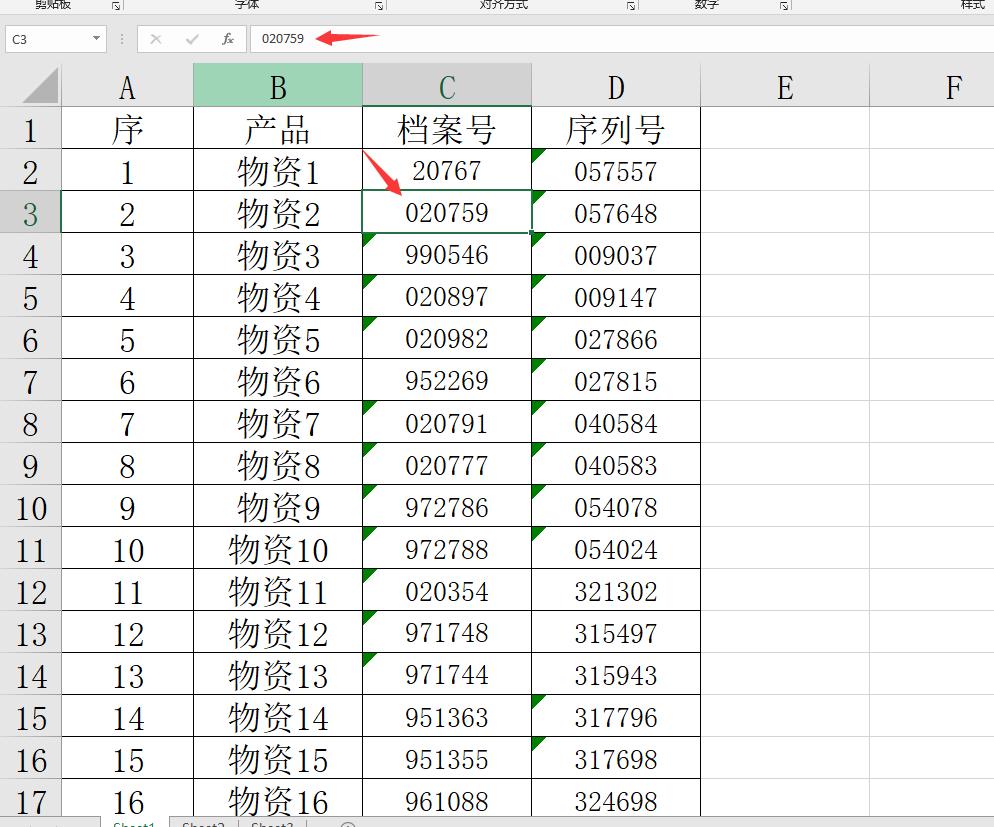Switch to the Sheet2 tab
The width and height of the screenshot is (994, 827).
point(203,823)
